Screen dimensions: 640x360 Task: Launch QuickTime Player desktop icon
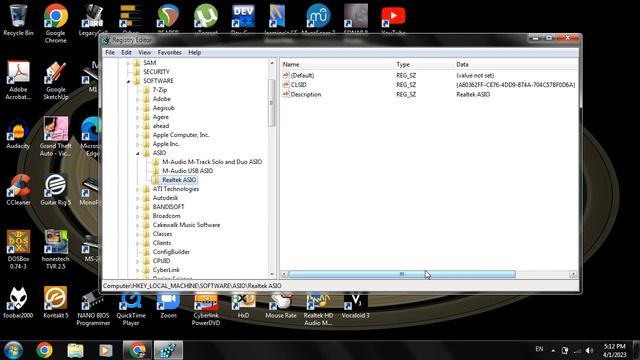pos(131,309)
